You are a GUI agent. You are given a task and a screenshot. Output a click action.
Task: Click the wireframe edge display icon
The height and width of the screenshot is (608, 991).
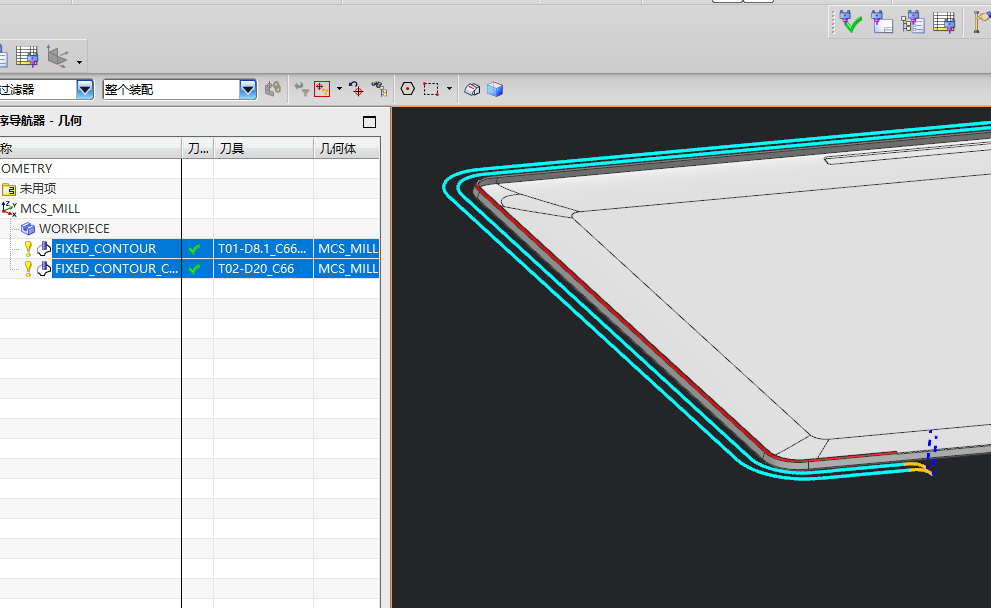[472, 89]
